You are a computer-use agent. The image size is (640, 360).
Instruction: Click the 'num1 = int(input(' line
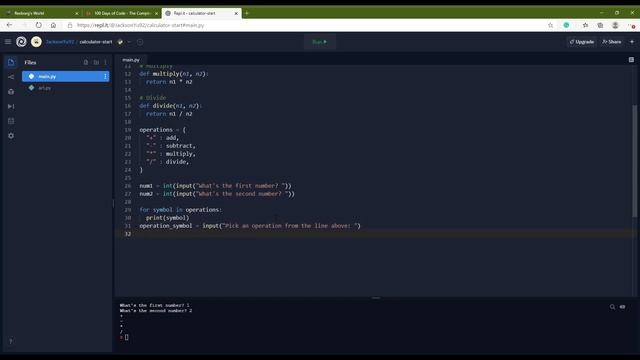tap(216, 186)
